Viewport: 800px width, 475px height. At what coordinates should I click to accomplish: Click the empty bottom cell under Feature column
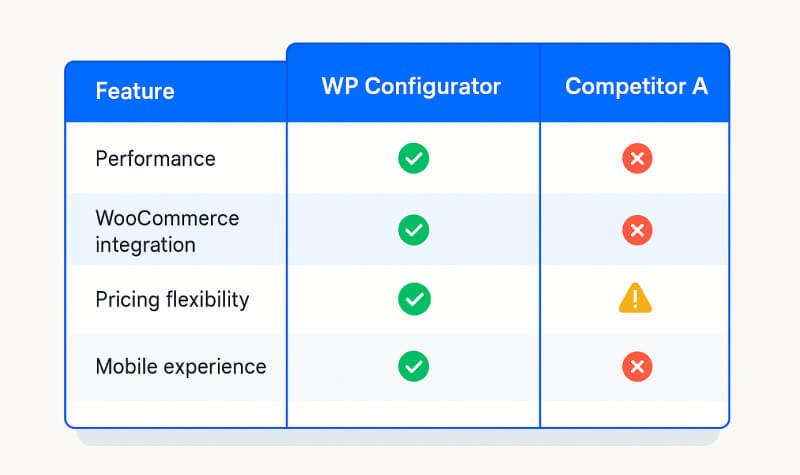(176, 412)
